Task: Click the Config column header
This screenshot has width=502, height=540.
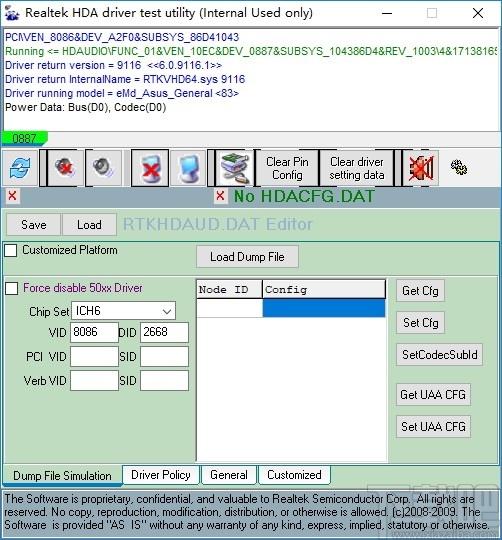Action: point(324,289)
